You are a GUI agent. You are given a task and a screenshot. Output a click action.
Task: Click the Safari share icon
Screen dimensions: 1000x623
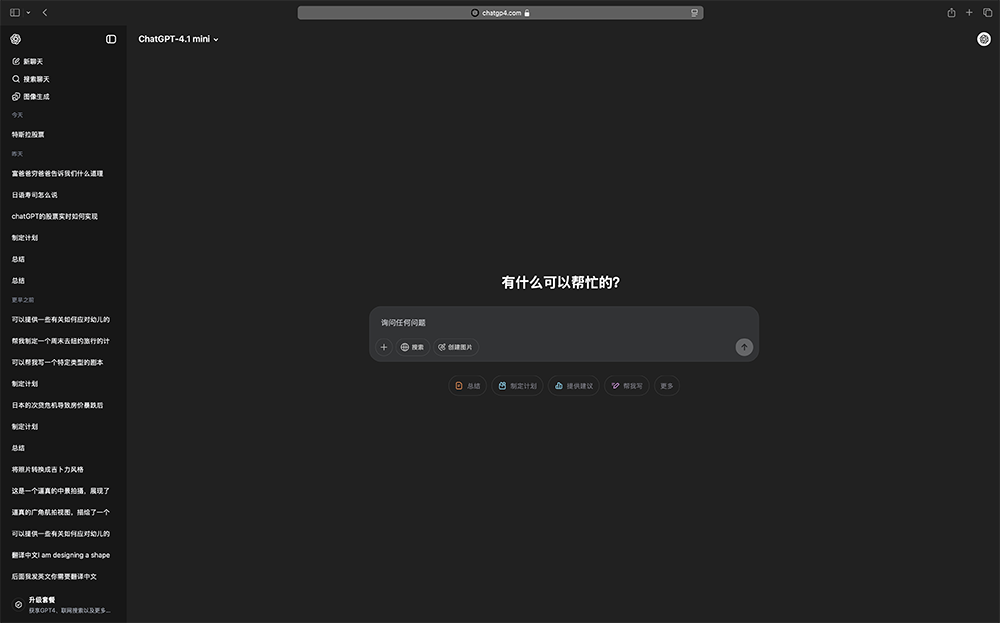point(951,13)
